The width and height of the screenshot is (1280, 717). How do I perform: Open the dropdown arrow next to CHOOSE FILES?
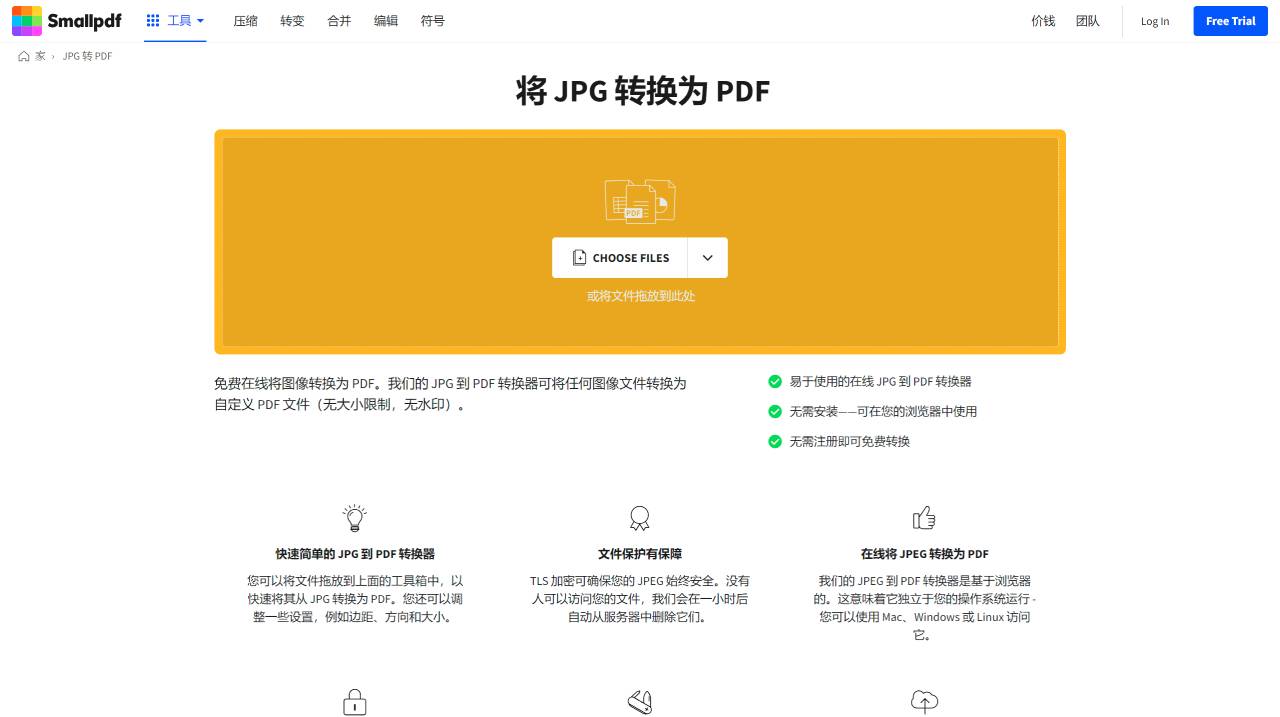point(707,257)
